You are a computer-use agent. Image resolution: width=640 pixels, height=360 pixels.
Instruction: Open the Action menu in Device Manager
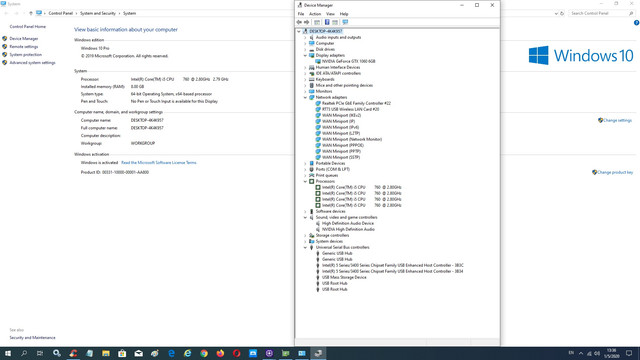click(x=315, y=14)
